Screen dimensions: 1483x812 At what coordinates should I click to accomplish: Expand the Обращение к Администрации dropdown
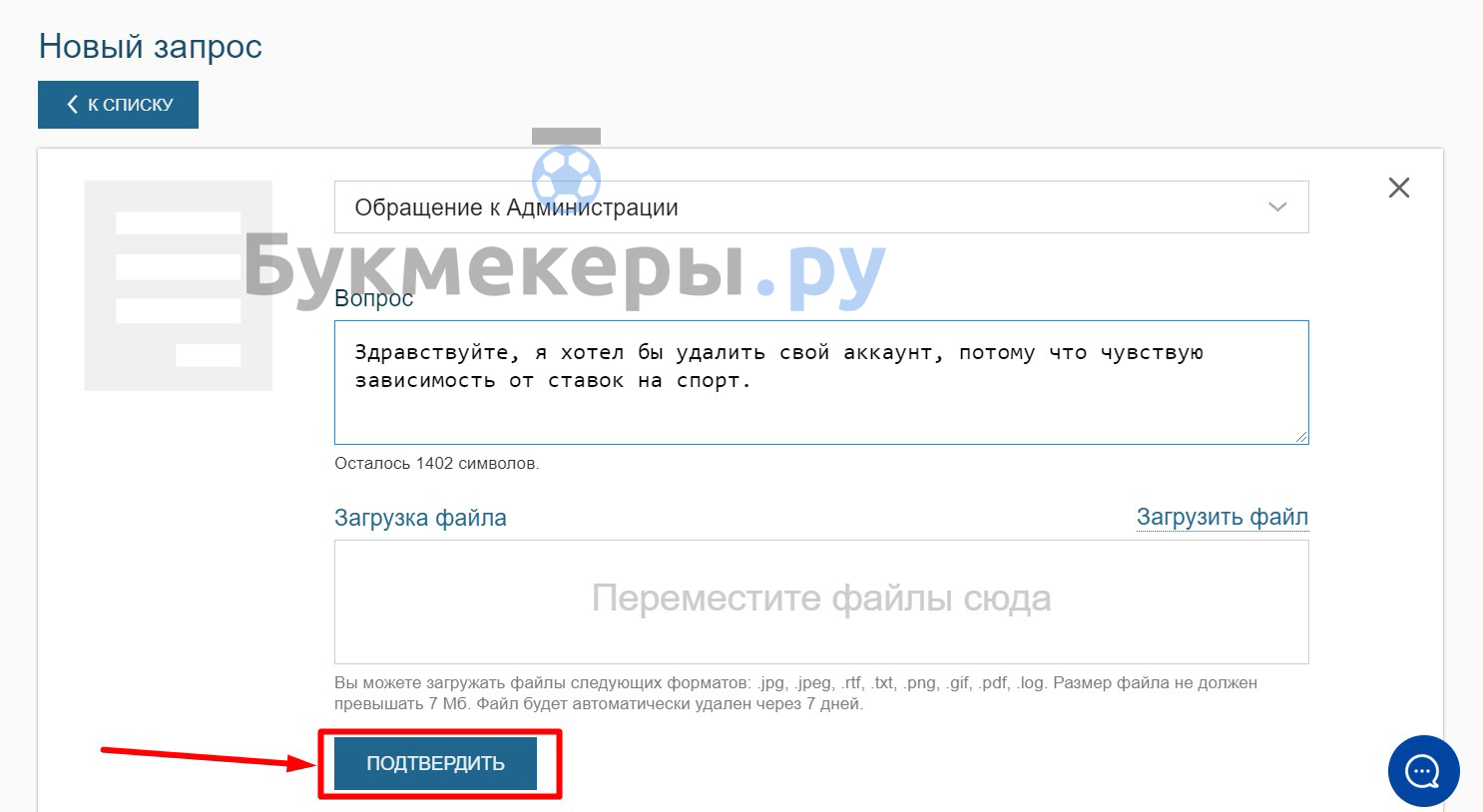818,207
